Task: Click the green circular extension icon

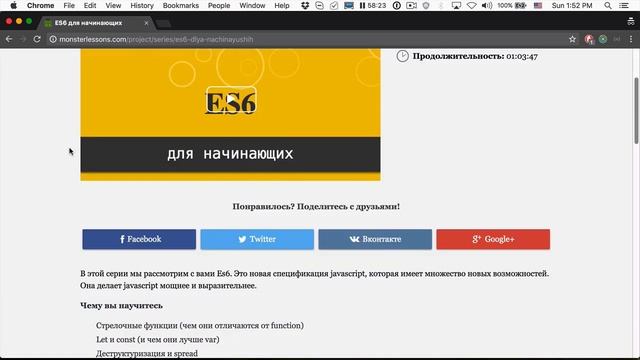Action: click(x=603, y=39)
